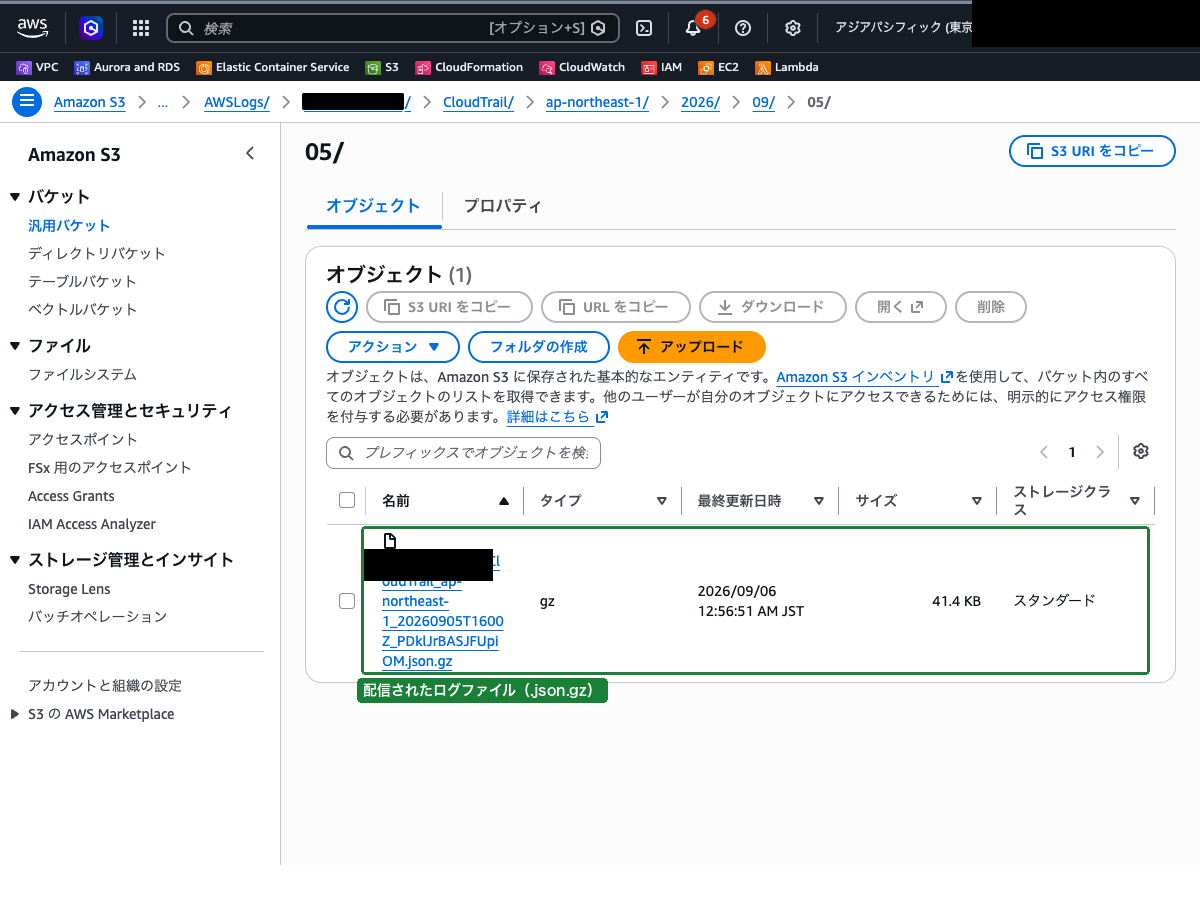Check the json.gz log file row checkbox

click(347, 601)
